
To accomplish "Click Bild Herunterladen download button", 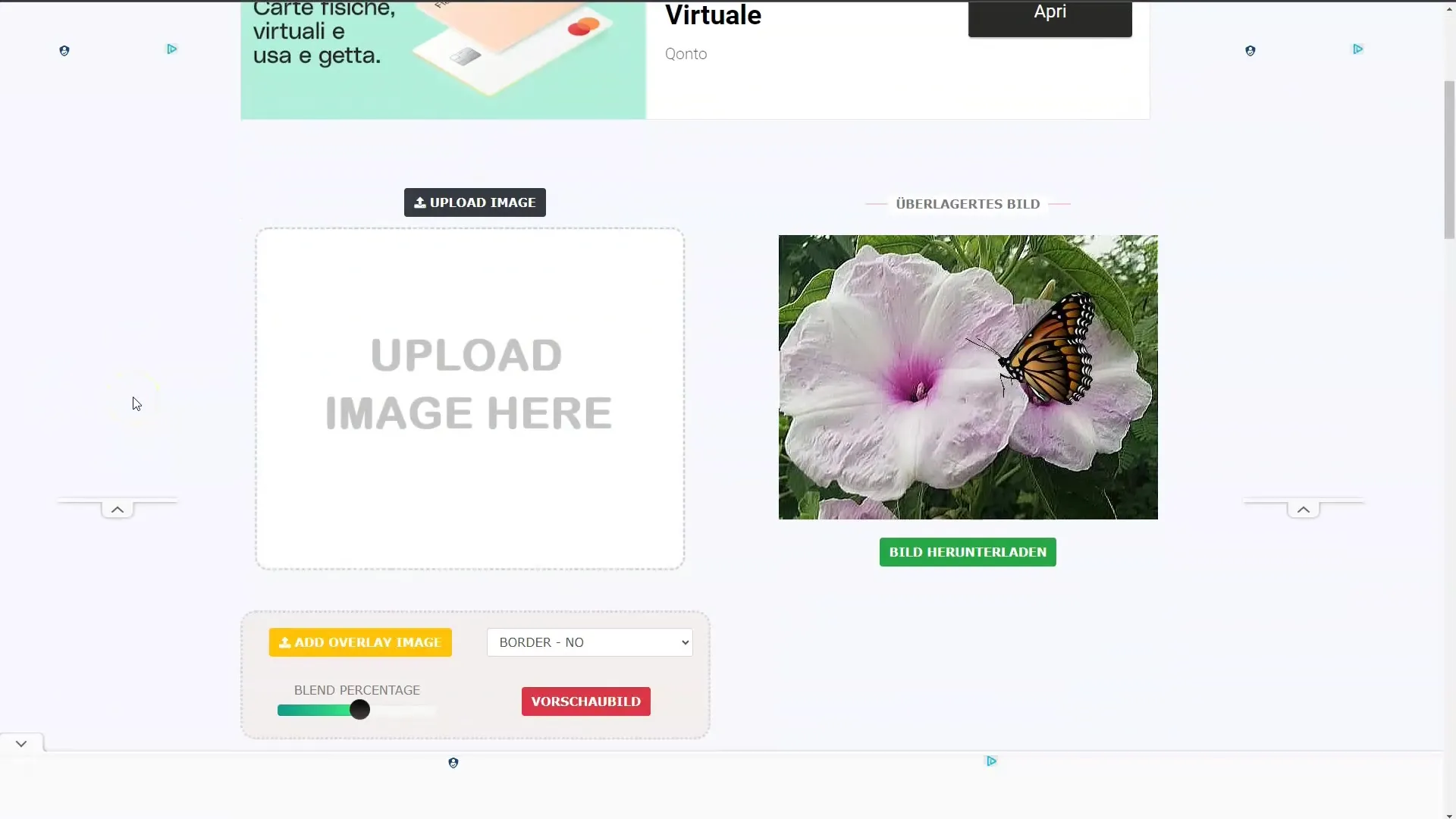I will 968,552.
